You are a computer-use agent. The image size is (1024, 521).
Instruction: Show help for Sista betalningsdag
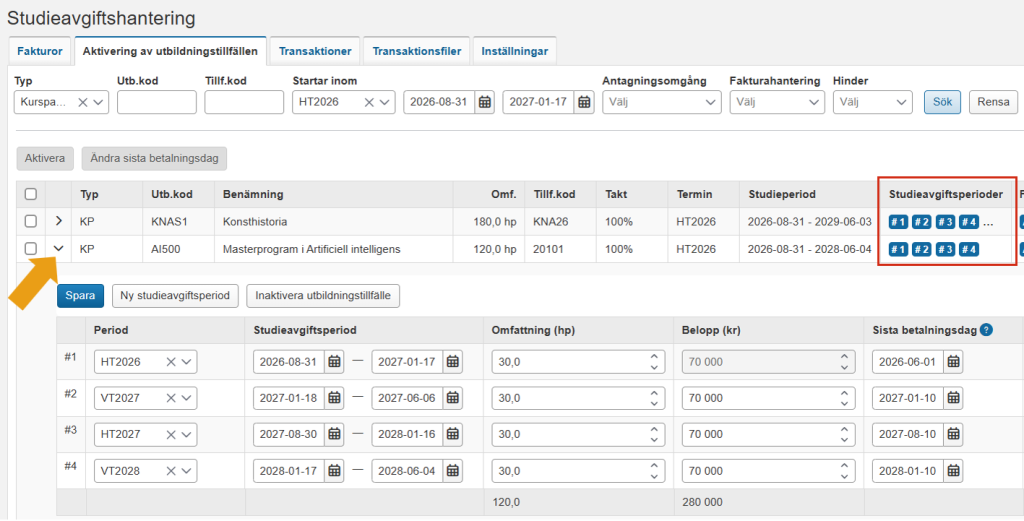pyautogui.click(x=986, y=330)
